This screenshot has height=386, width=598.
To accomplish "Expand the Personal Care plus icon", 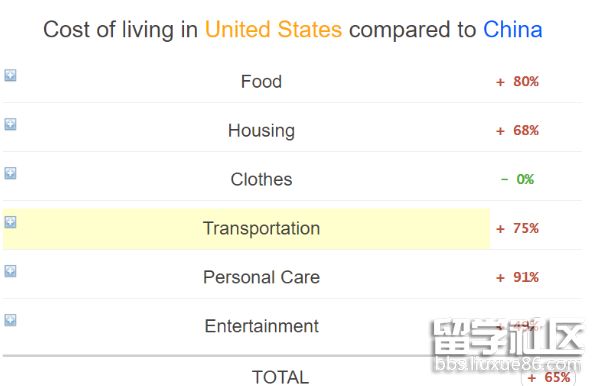I will [x=10, y=271].
